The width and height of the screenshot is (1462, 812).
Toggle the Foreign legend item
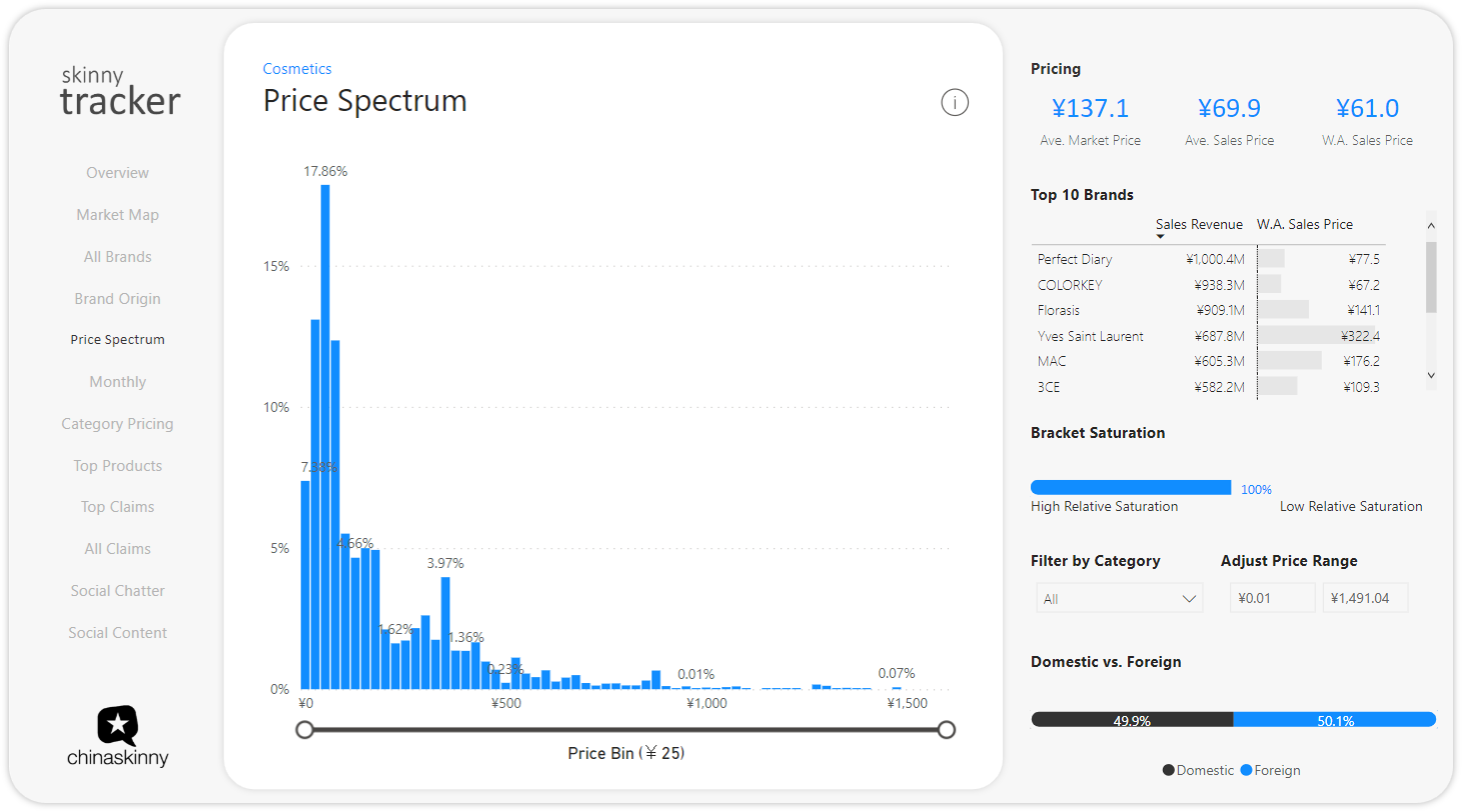[x=1270, y=770]
